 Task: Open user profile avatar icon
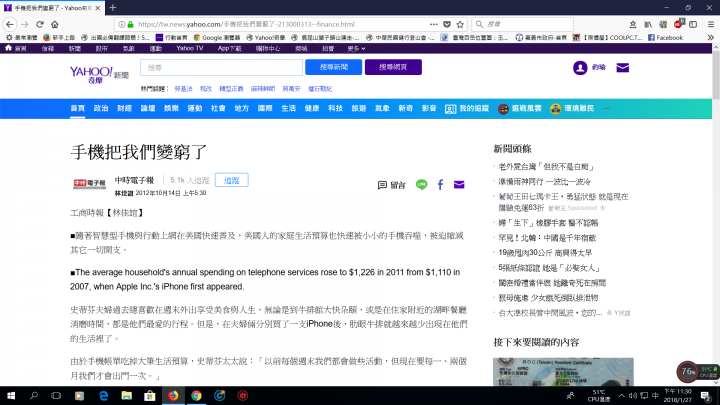[x=580, y=68]
